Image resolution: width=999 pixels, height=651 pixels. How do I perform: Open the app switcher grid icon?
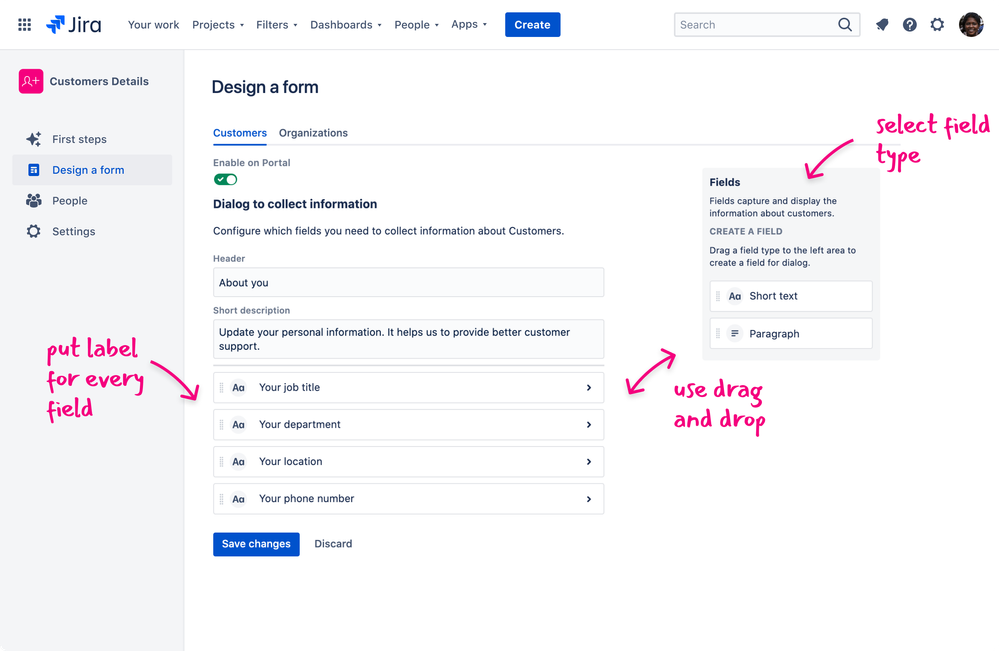coord(22,24)
